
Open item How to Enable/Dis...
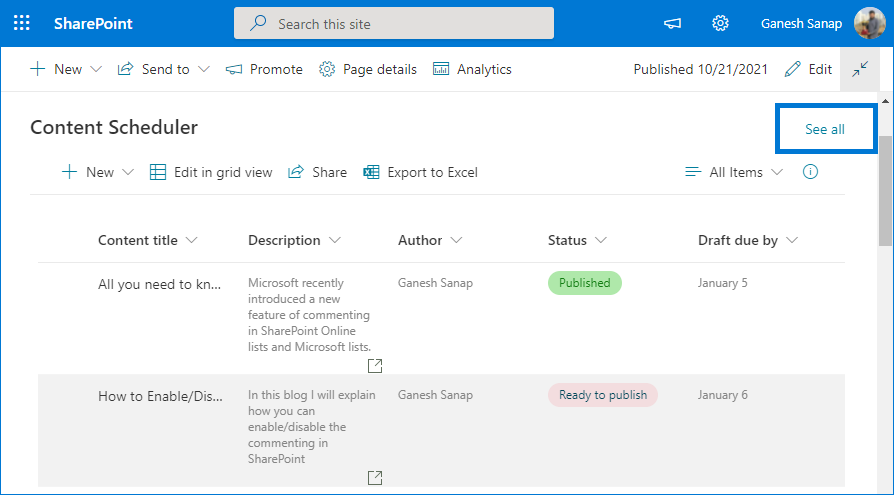pyautogui.click(x=160, y=396)
